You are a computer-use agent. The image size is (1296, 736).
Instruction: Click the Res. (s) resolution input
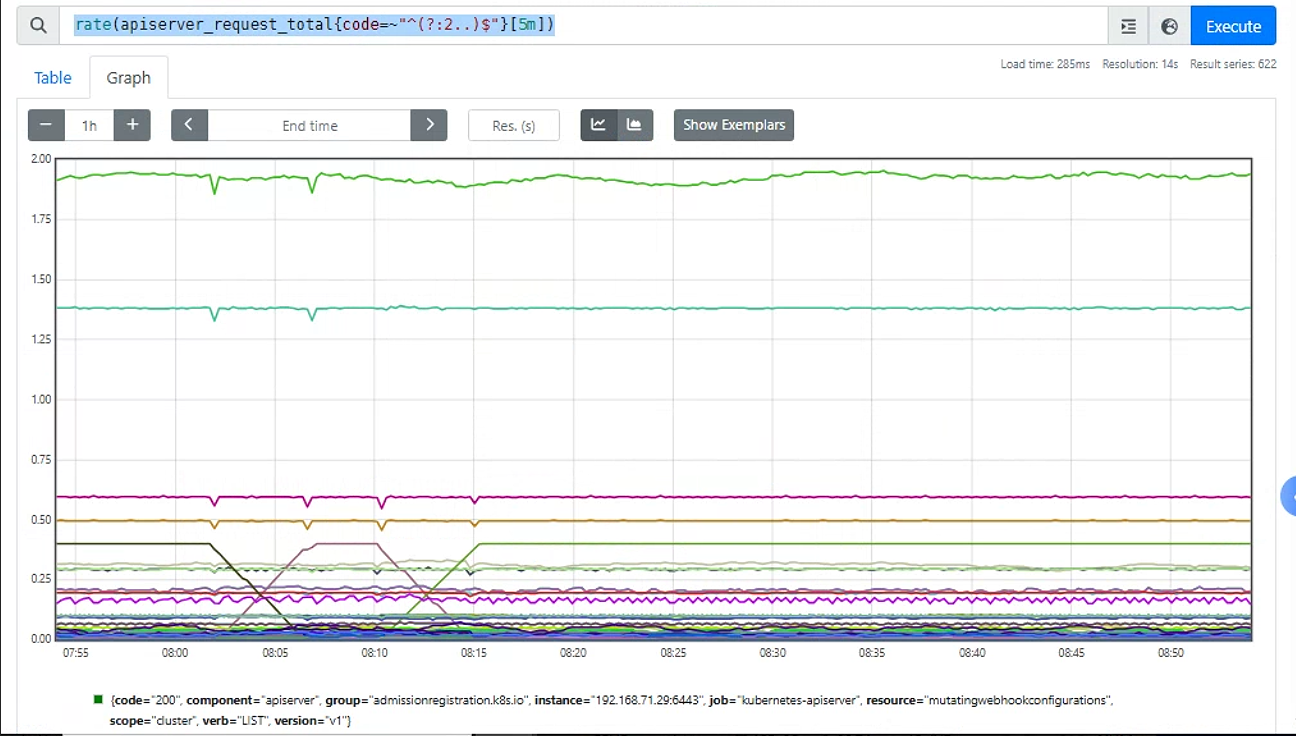(x=514, y=125)
